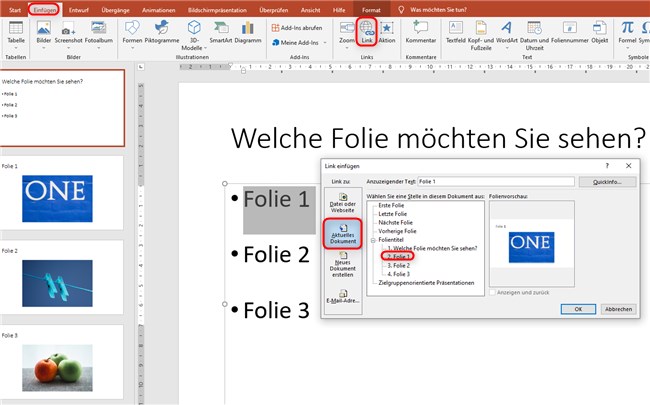Select Nächste Folie in the list
Viewport: 650px width, 405px height.
pos(395,223)
